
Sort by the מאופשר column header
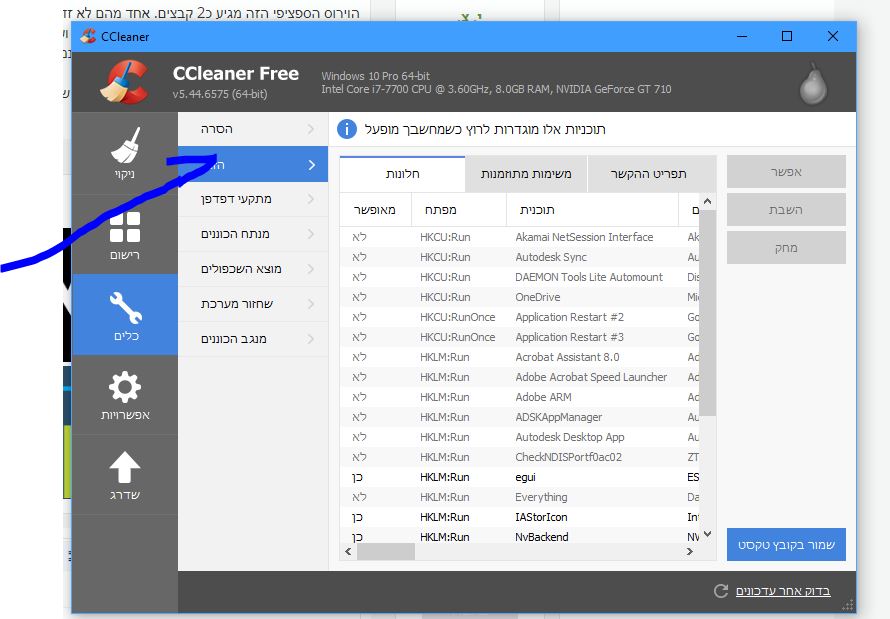click(x=375, y=210)
